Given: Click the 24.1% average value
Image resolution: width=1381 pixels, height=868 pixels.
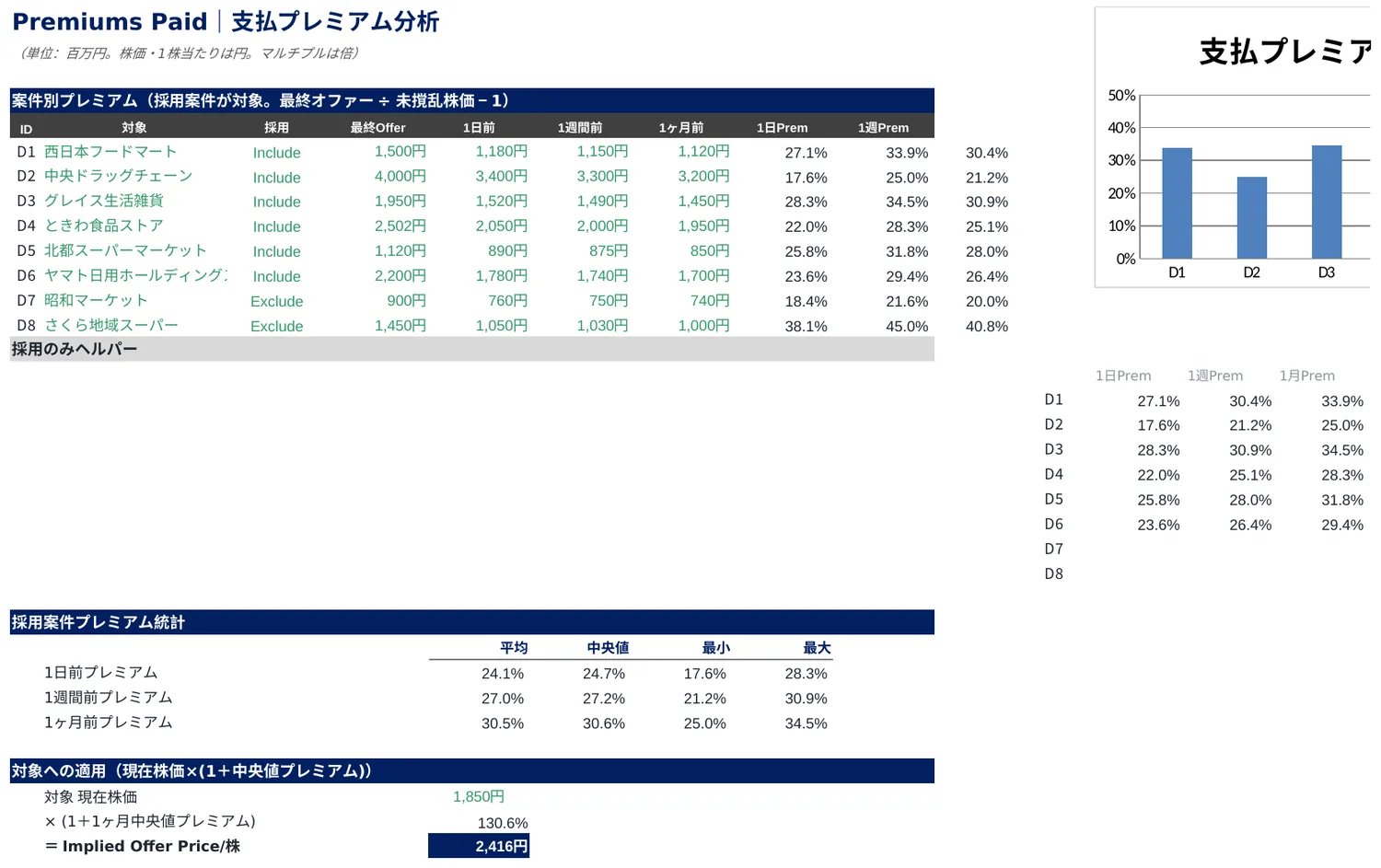Looking at the screenshot, I should click(503, 674).
